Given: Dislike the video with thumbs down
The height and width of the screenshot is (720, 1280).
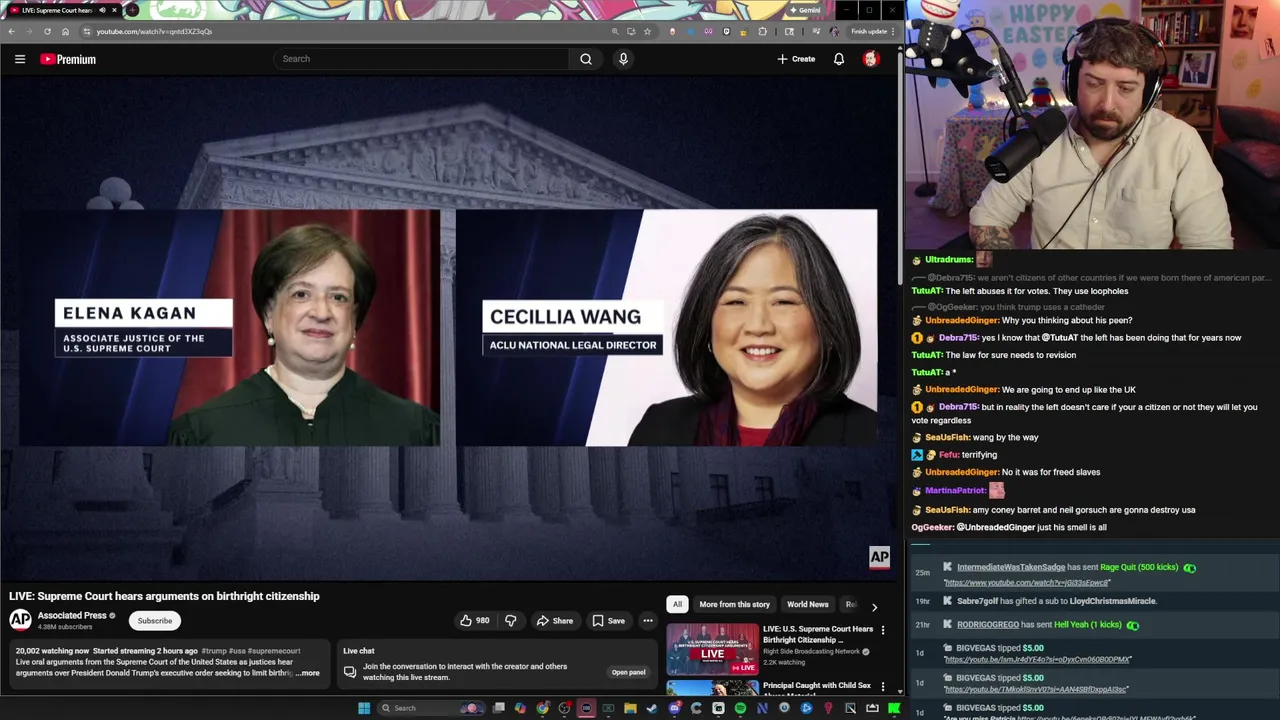Looking at the screenshot, I should [x=511, y=621].
